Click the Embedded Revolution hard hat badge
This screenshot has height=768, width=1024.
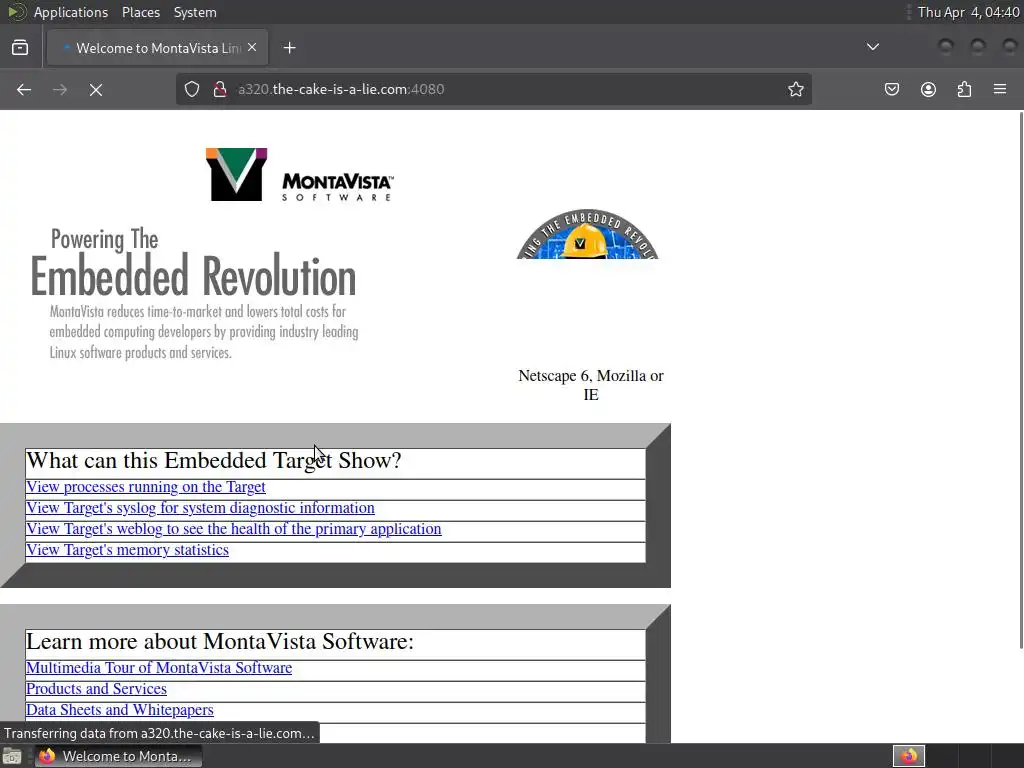[587, 234]
